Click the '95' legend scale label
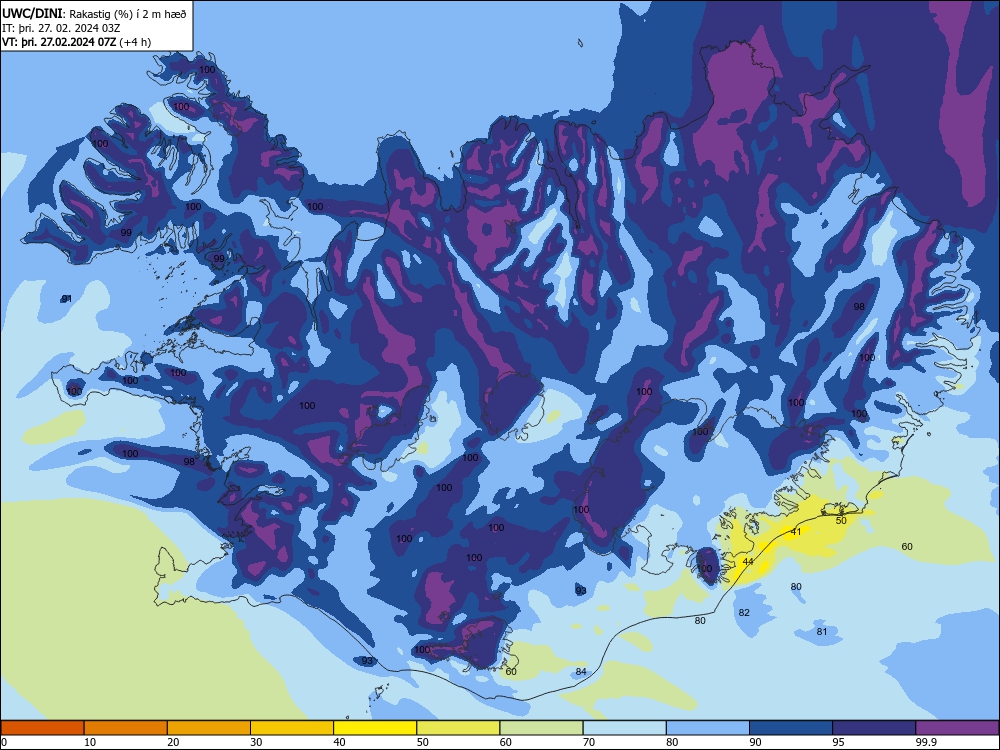Viewport: 1000px width, 750px height. (839, 742)
